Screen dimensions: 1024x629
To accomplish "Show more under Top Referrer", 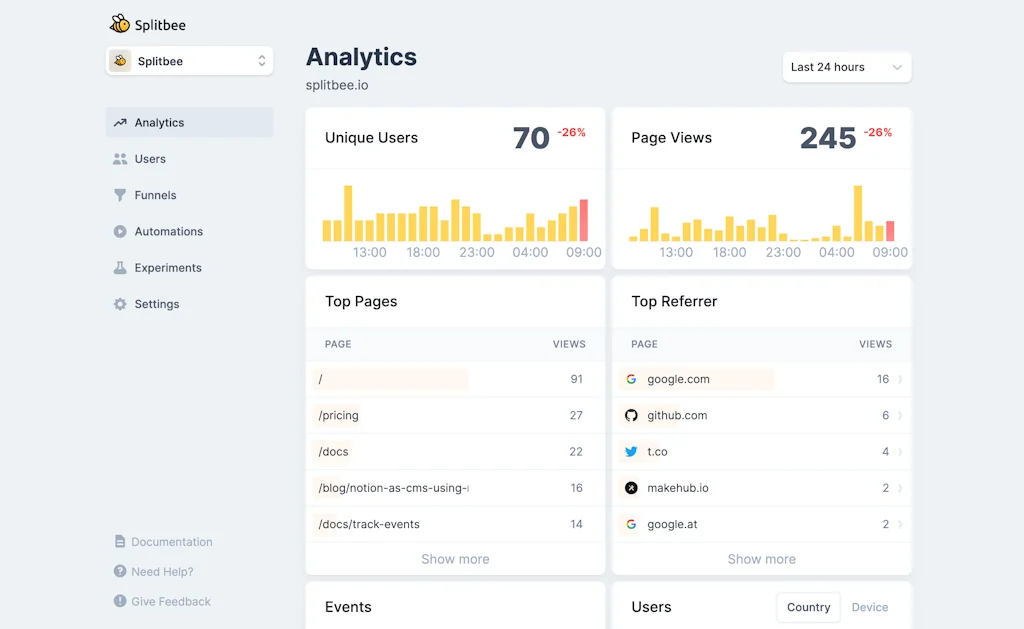I will pos(761,559).
